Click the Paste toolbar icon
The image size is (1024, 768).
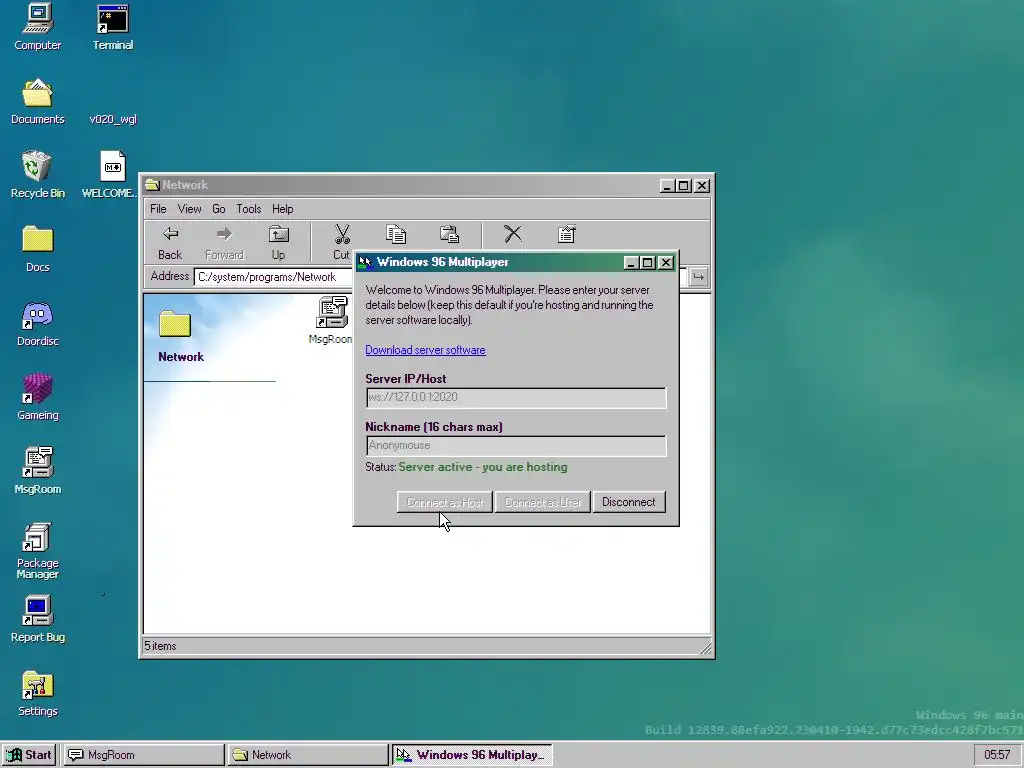tap(449, 234)
